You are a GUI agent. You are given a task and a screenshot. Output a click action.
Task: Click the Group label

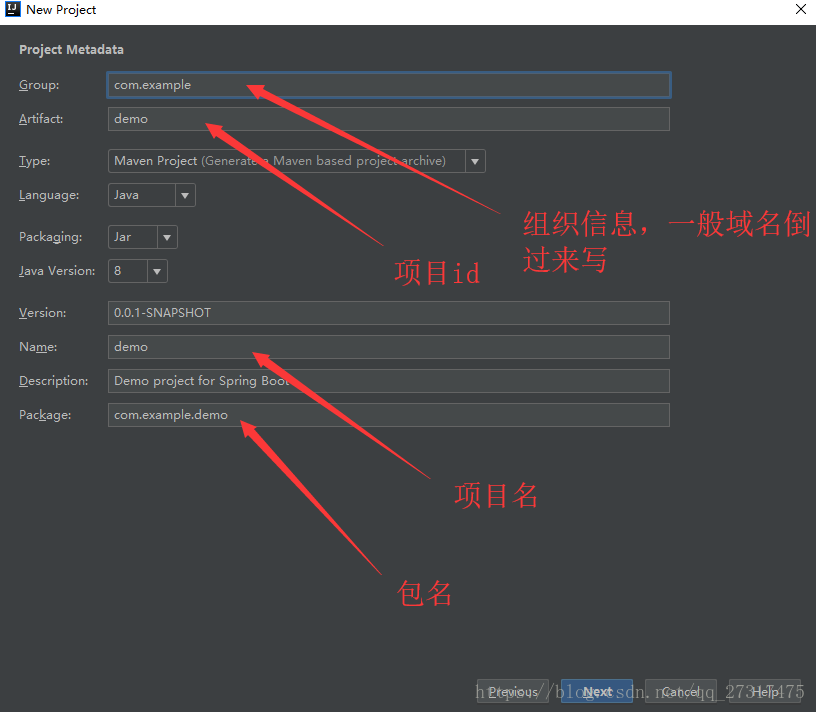point(39,85)
